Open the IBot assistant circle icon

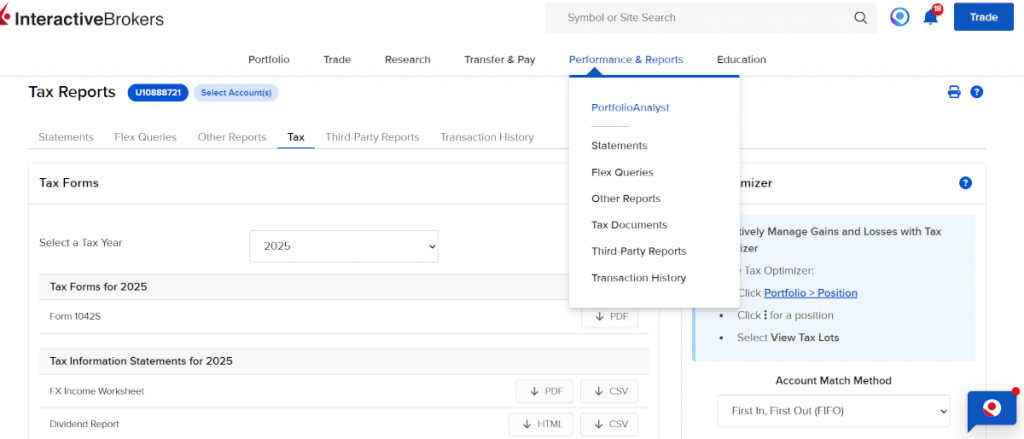[899, 17]
